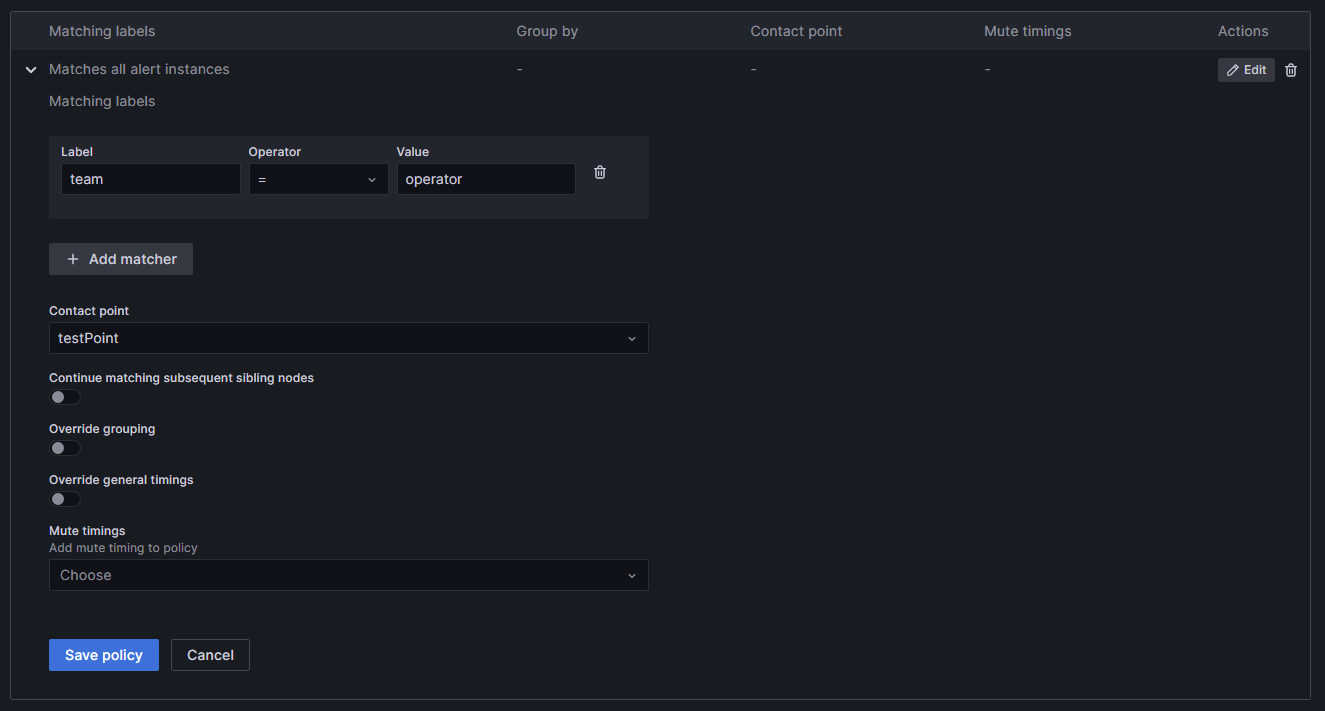
Task: Open the Operator dropdown arrow icon
Action: [x=372, y=179]
